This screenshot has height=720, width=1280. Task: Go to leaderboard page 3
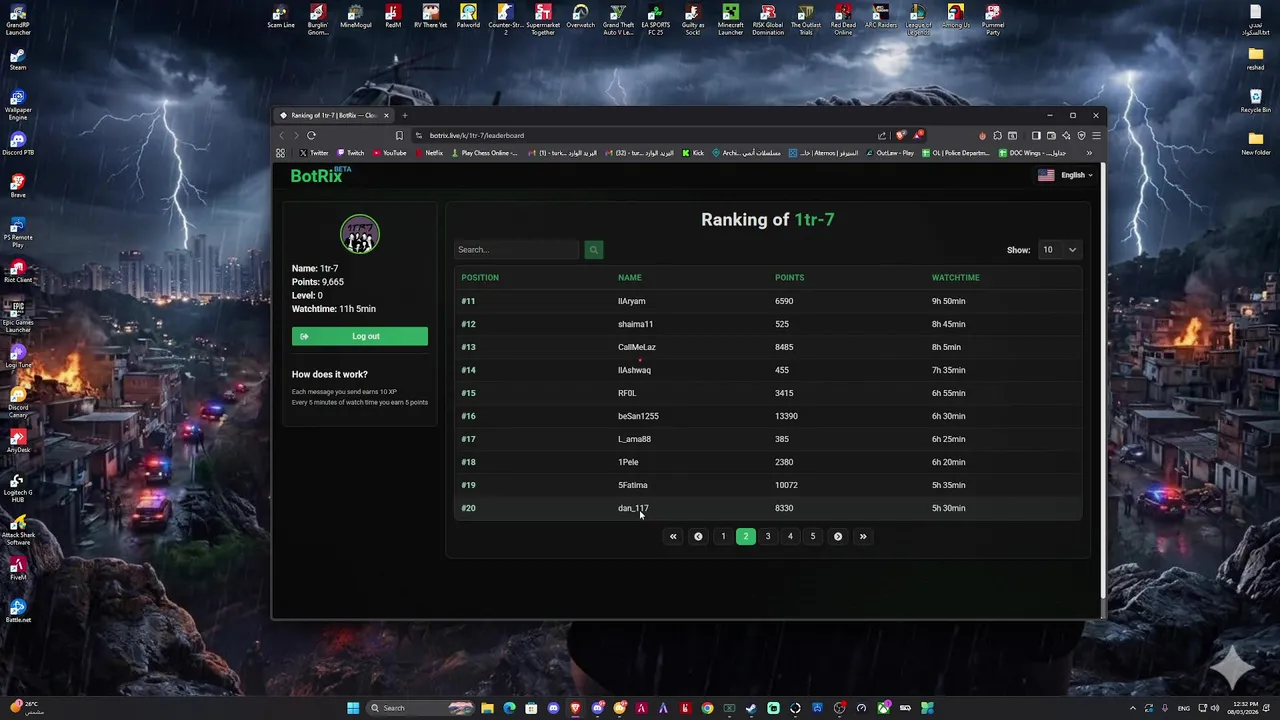pos(768,537)
